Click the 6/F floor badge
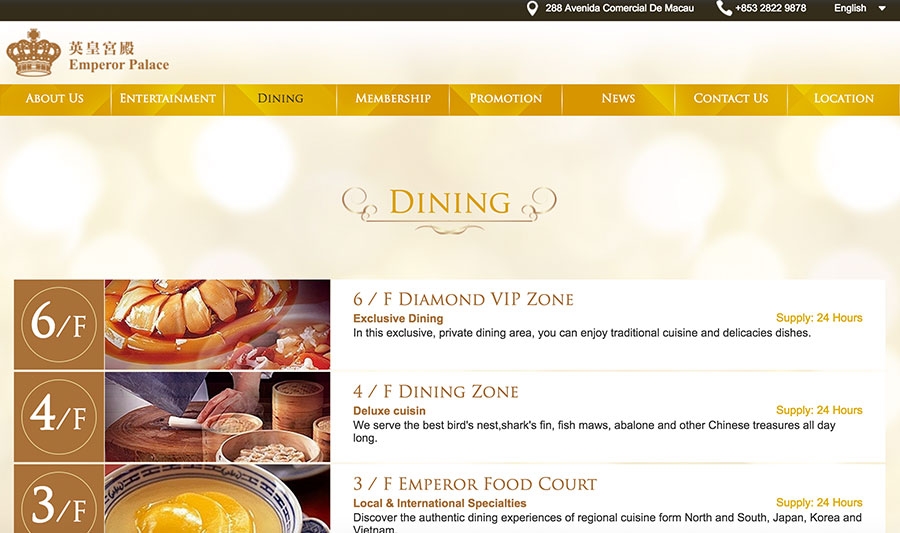900x533 pixels. [59, 324]
